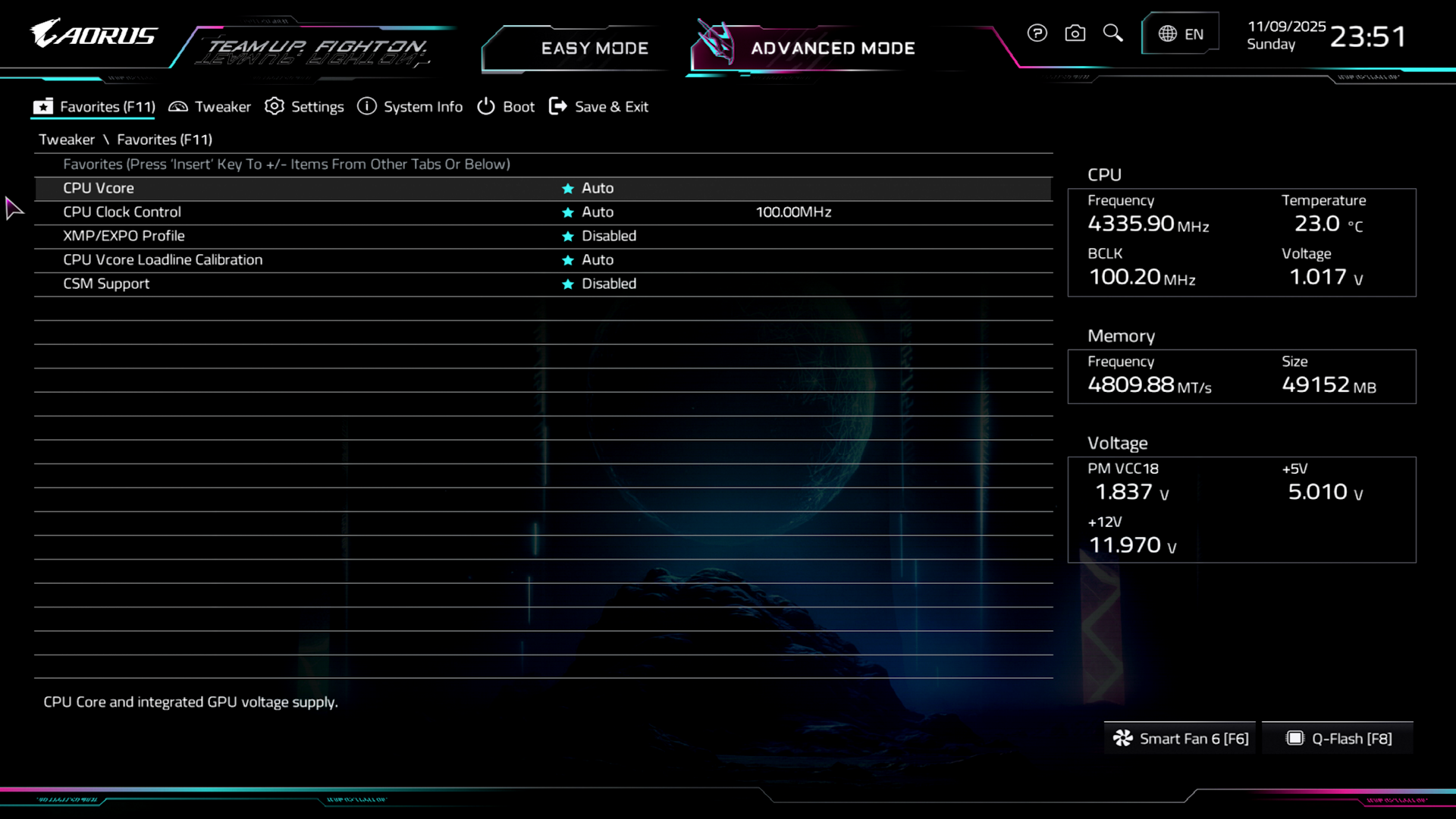
Task: Click the Advanced Mode button
Action: pos(832,49)
